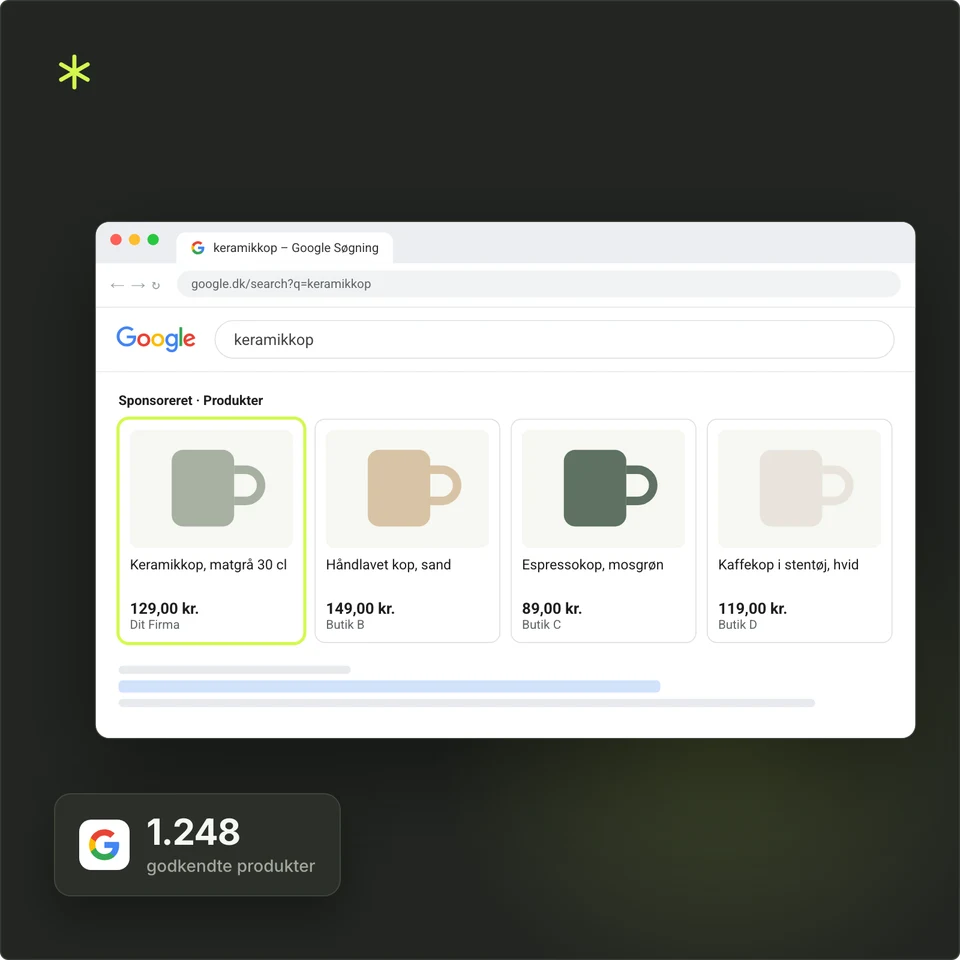Screen dimensions: 960x960
Task: Click the Google logo beside the search box
Action: [156, 338]
